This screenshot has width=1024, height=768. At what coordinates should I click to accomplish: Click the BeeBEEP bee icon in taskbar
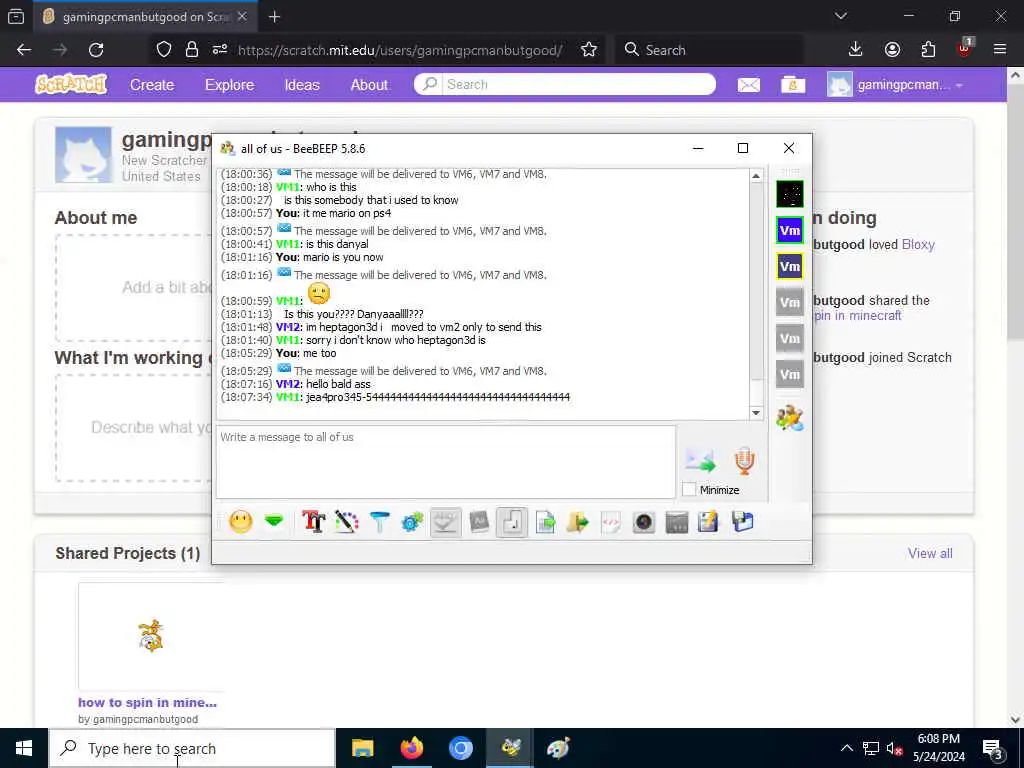(x=510, y=748)
